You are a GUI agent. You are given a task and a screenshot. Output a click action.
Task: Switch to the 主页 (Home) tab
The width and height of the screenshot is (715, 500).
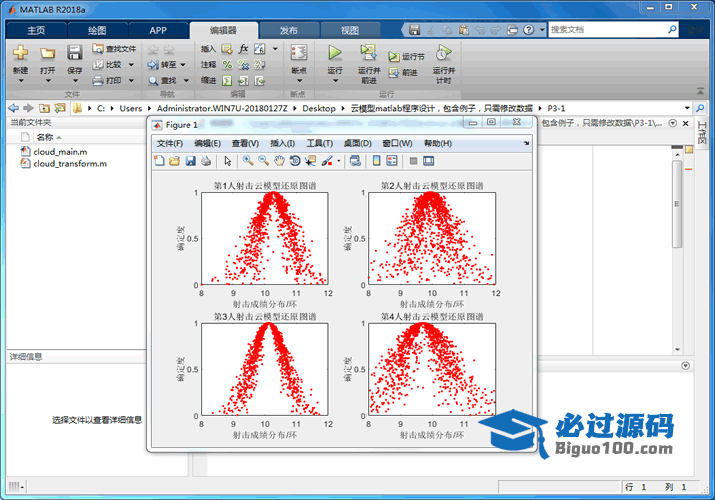click(36, 30)
